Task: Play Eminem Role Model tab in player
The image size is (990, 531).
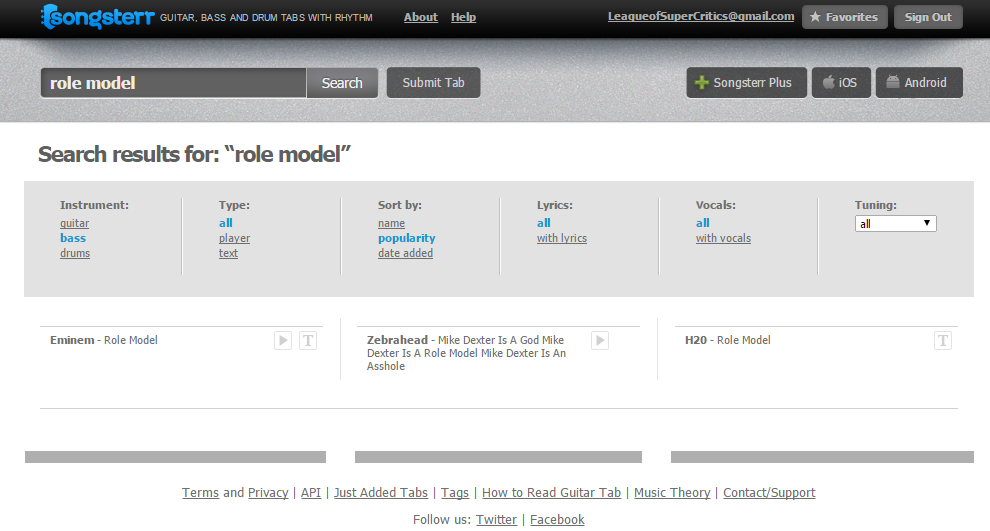Action: tap(283, 341)
